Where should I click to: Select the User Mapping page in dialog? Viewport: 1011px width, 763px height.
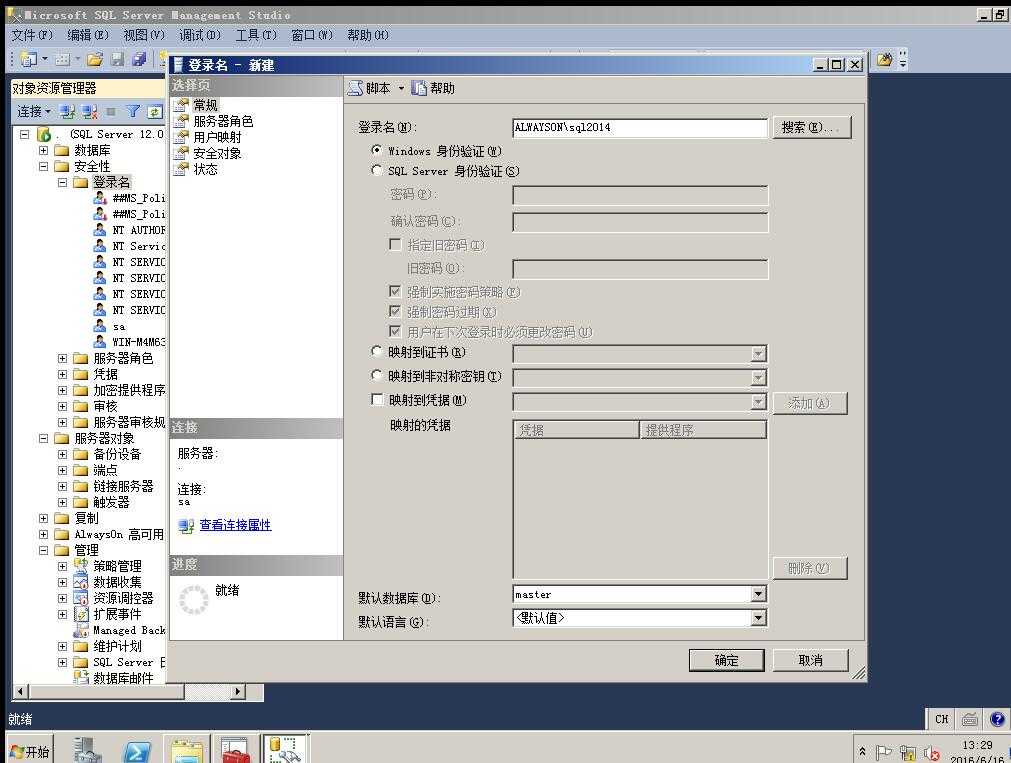(x=217, y=137)
